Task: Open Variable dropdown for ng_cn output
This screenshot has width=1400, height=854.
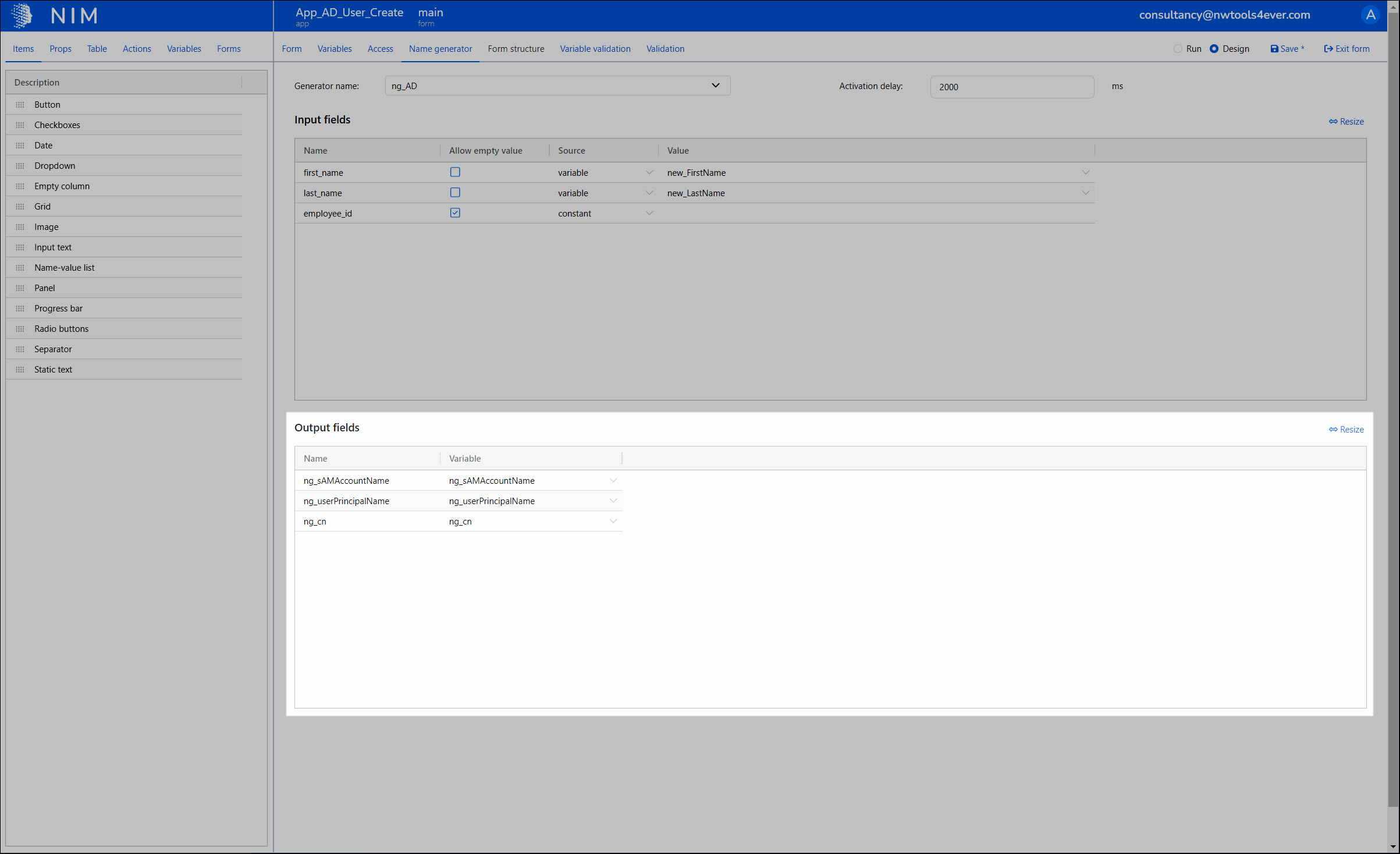Action: (x=613, y=521)
